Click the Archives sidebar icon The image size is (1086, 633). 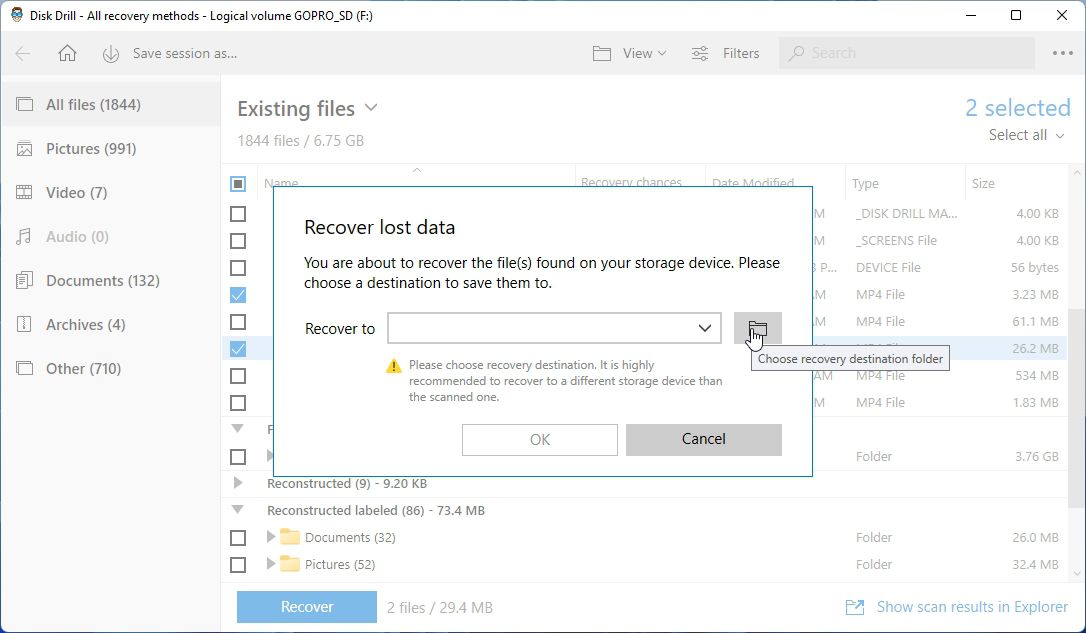tap(24, 324)
